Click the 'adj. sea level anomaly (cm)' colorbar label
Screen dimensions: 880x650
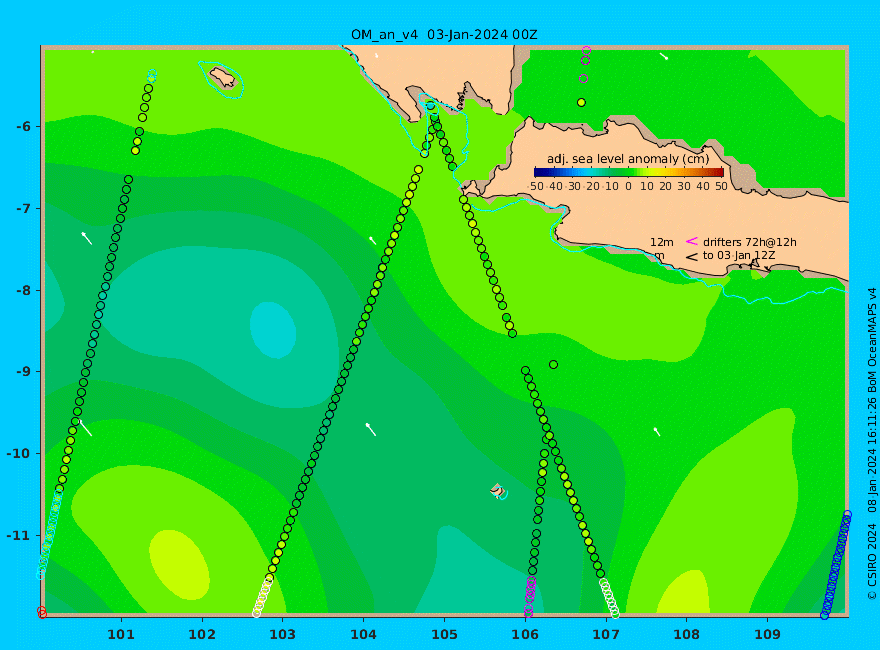pos(628,159)
